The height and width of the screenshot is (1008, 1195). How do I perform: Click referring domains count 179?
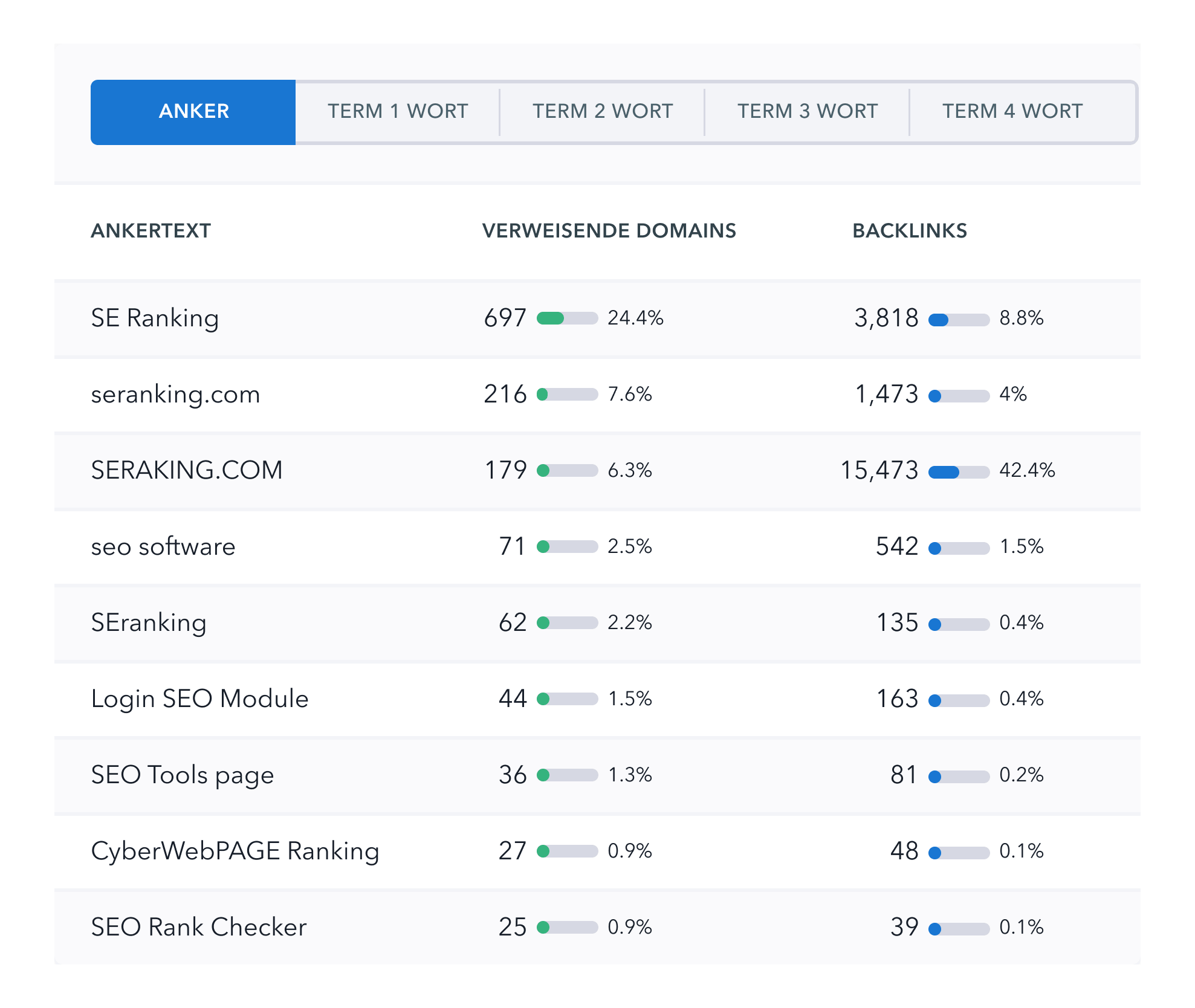(506, 470)
